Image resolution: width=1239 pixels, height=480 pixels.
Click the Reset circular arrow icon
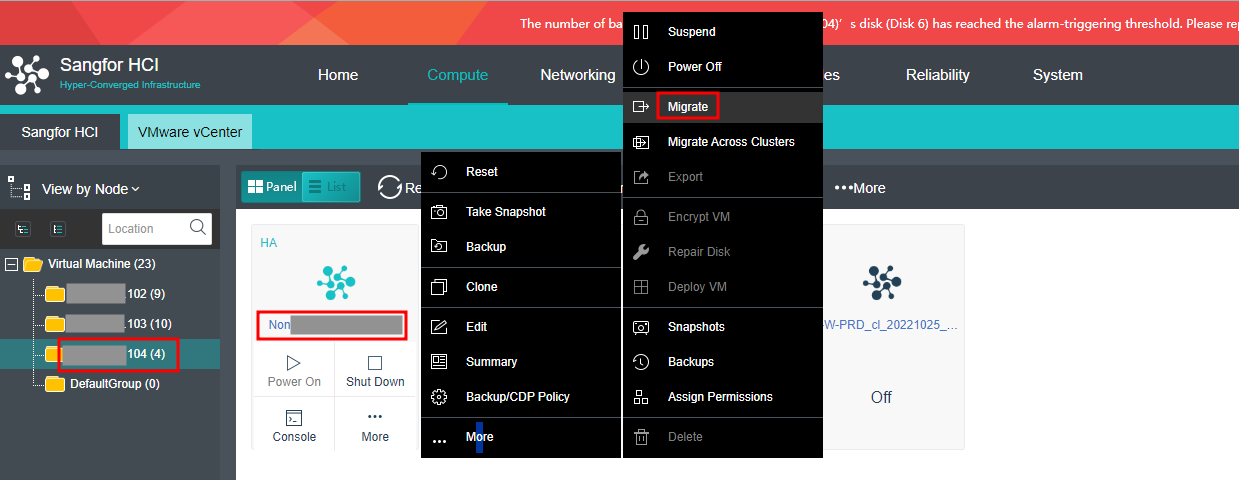coord(439,172)
